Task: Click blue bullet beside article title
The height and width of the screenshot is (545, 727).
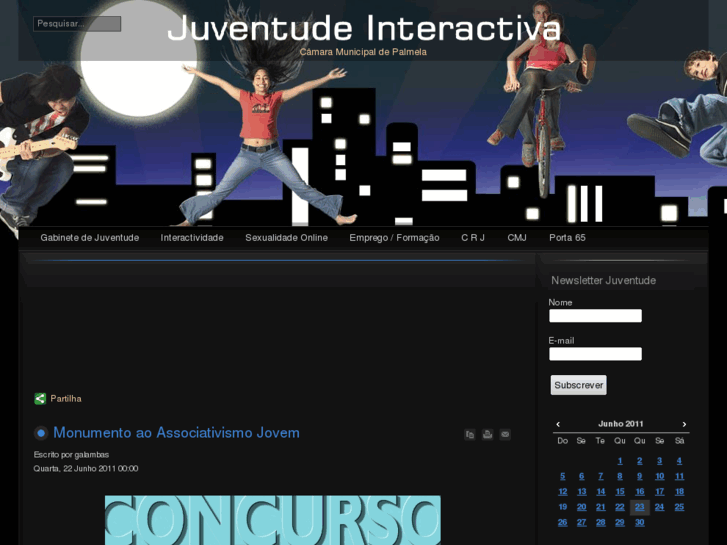Action: [x=41, y=433]
